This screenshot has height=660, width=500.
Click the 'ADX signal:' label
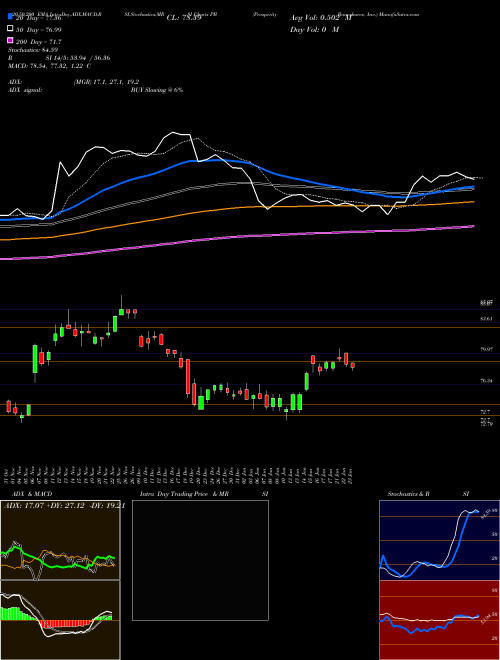pos(24,90)
